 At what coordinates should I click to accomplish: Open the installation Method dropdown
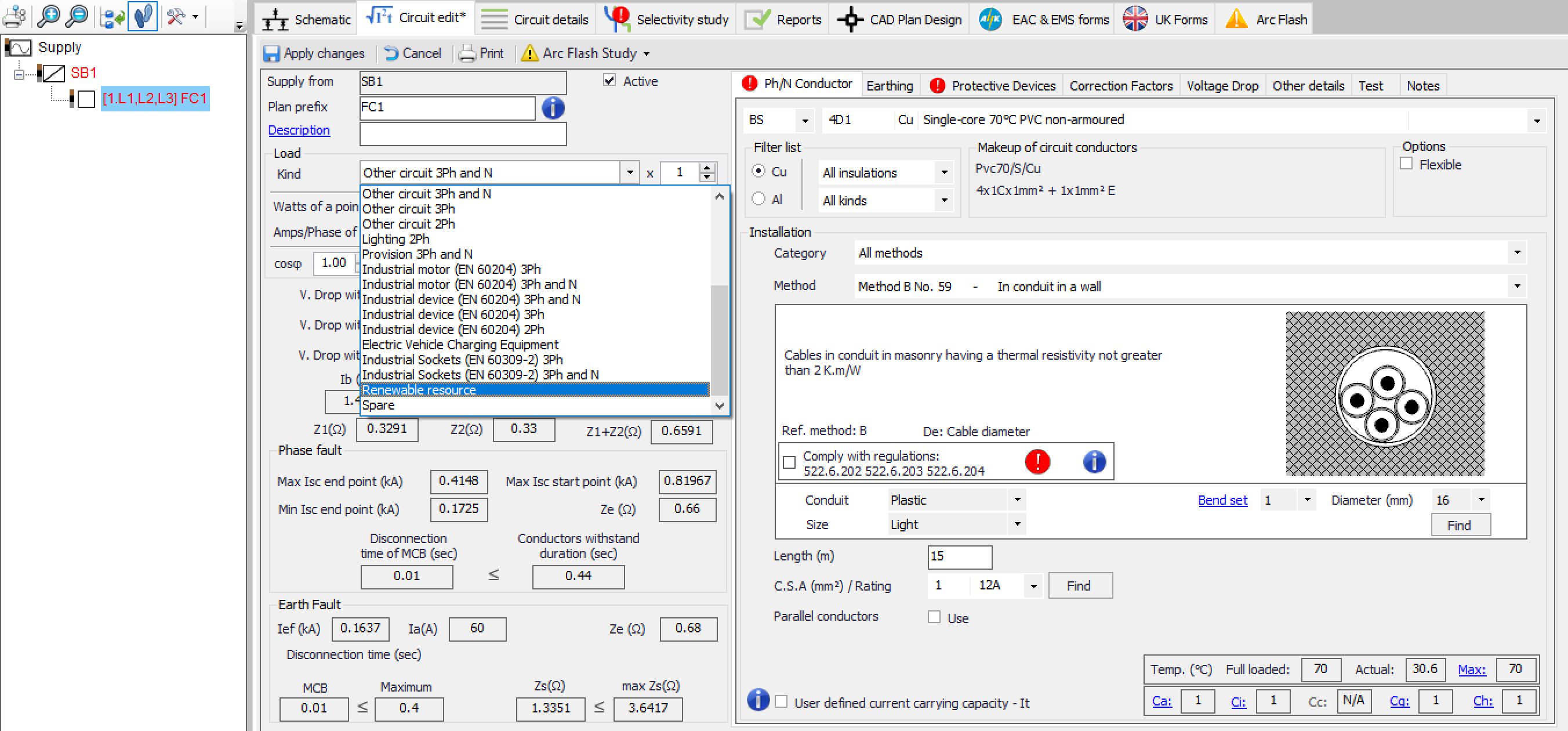(1516, 285)
